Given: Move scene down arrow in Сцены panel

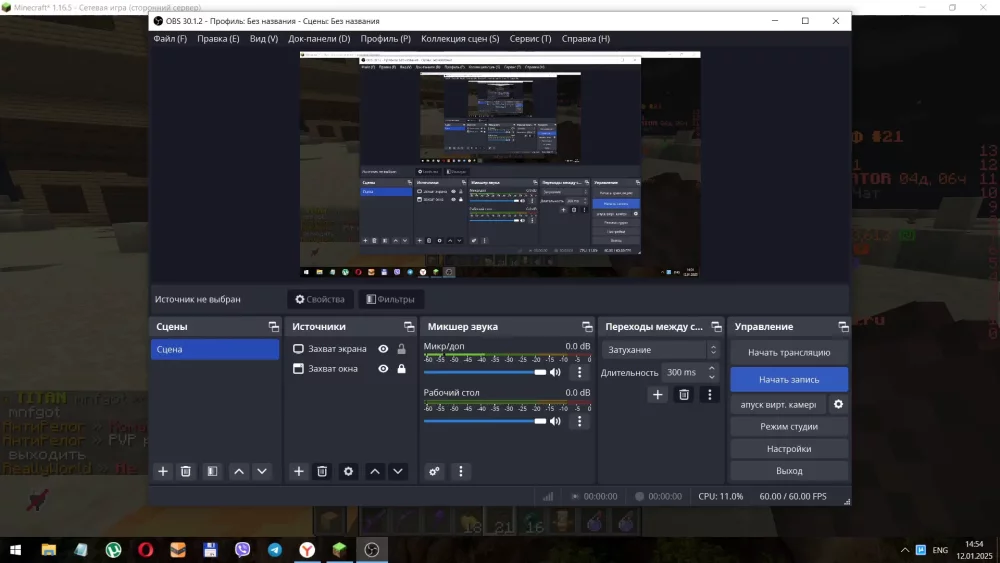Looking at the screenshot, I should coord(262,471).
